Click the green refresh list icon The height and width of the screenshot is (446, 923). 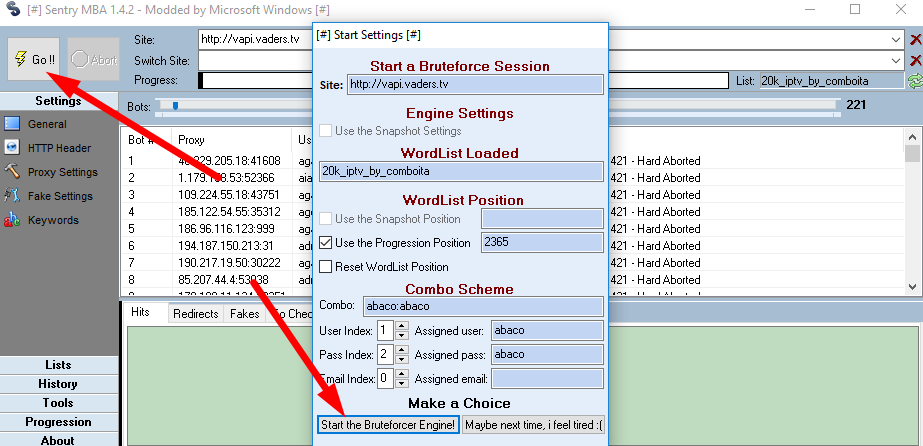click(x=915, y=81)
